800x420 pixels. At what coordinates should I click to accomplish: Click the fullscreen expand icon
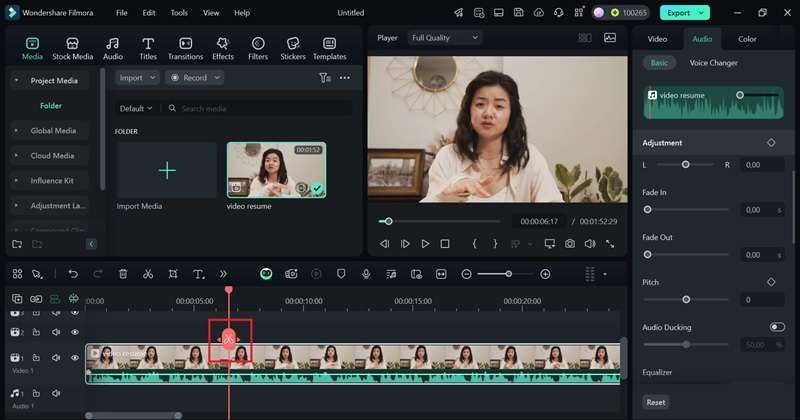(x=610, y=244)
